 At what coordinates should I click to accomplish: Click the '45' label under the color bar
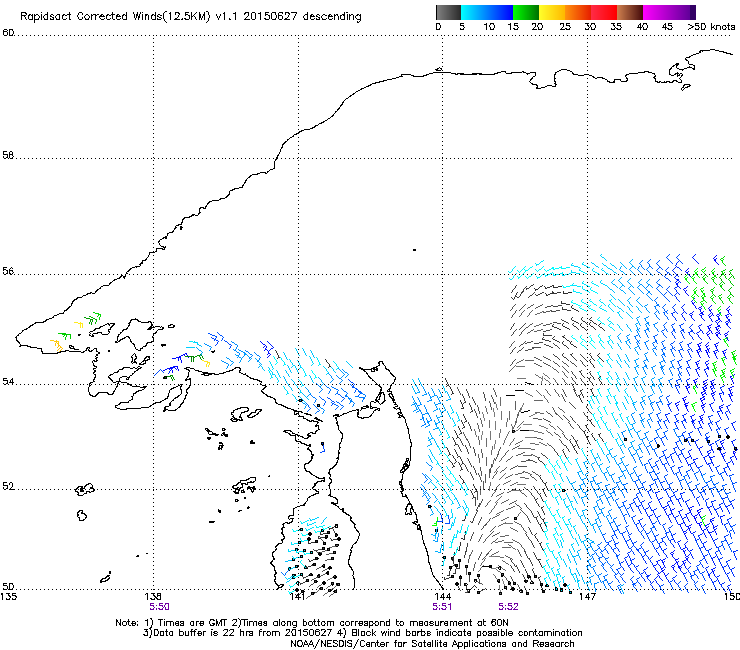click(667, 26)
